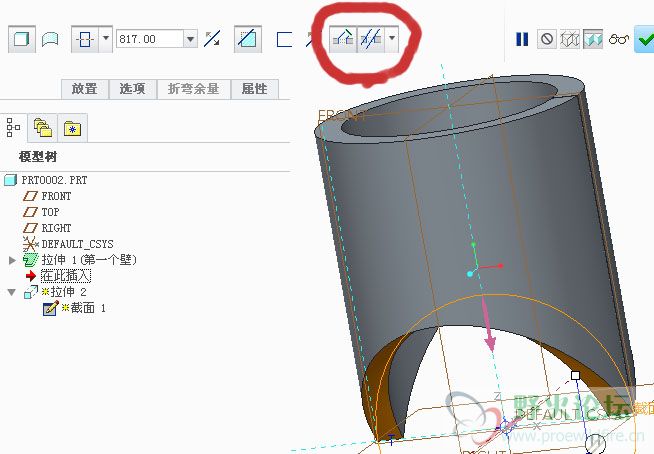
Task: Select cut normal to driving surface icon
Action: click(343, 39)
